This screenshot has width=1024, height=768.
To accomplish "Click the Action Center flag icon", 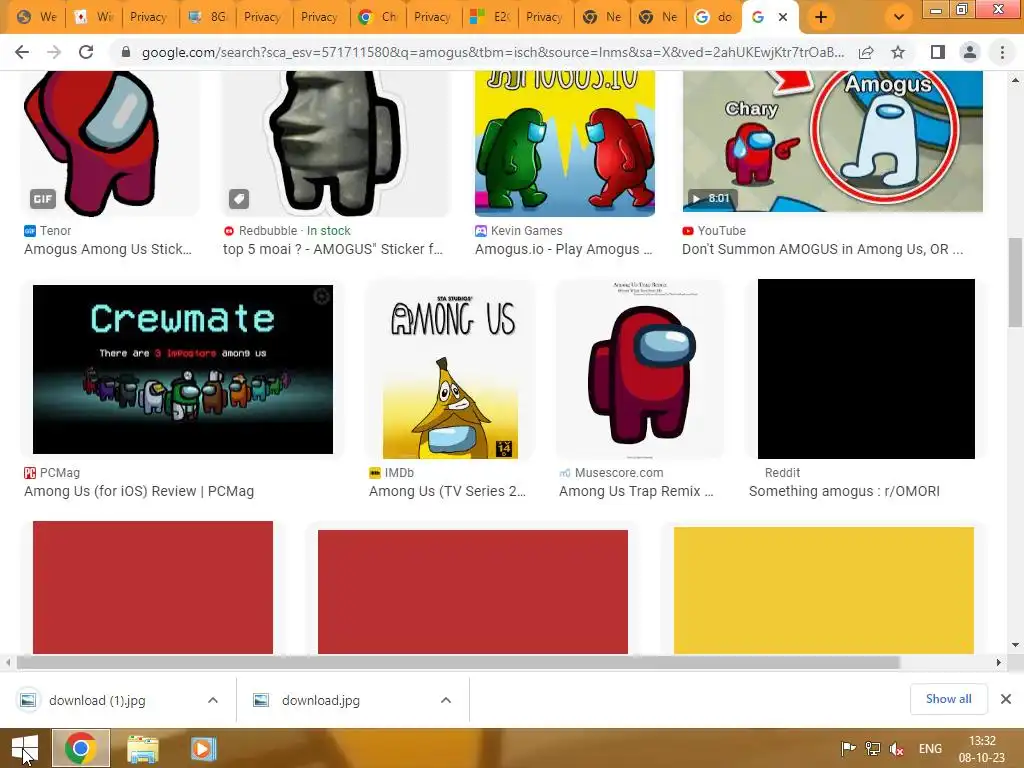I will pos(848,749).
